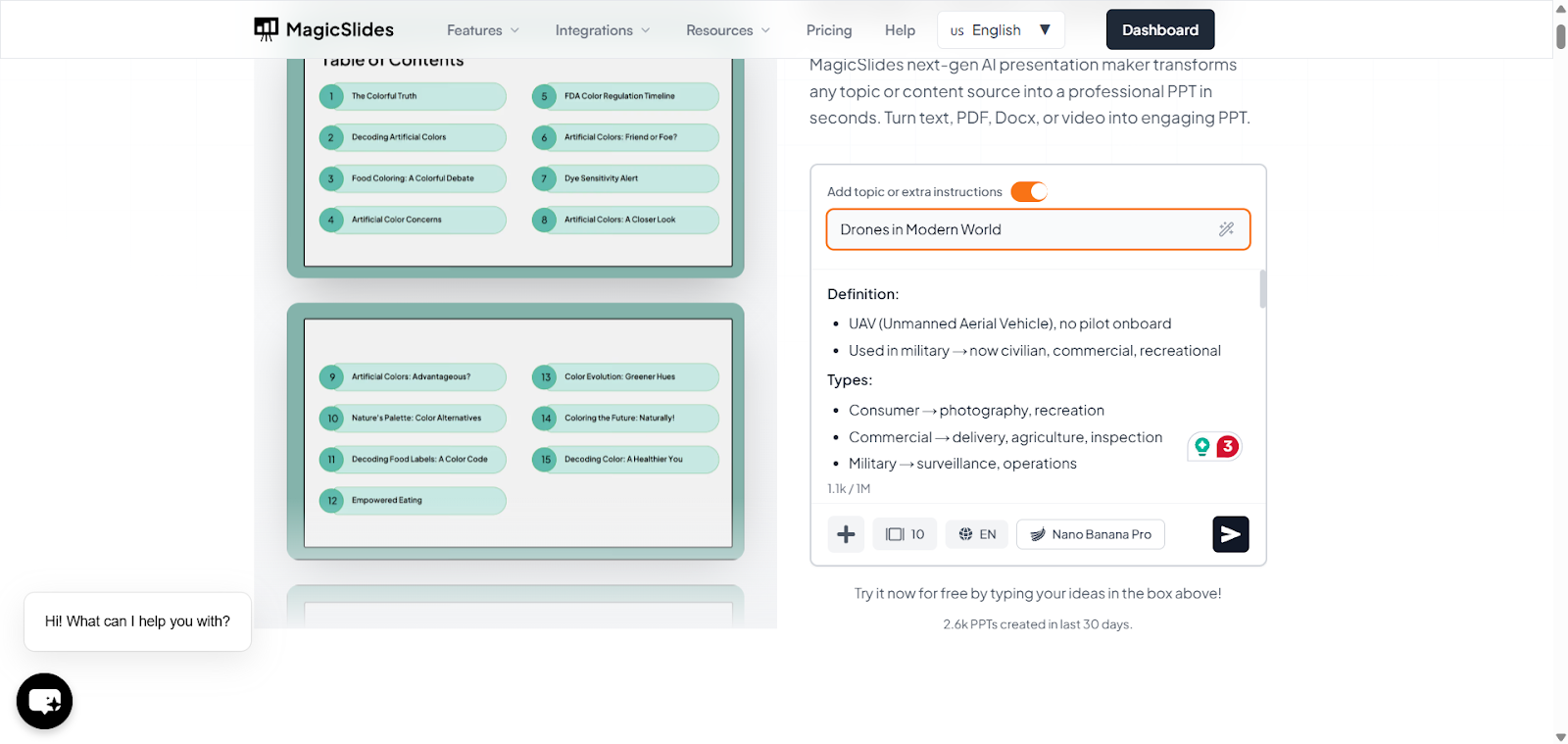Click 'Artificial Color Concerns' slide item
1568x744 pixels.
413,220
